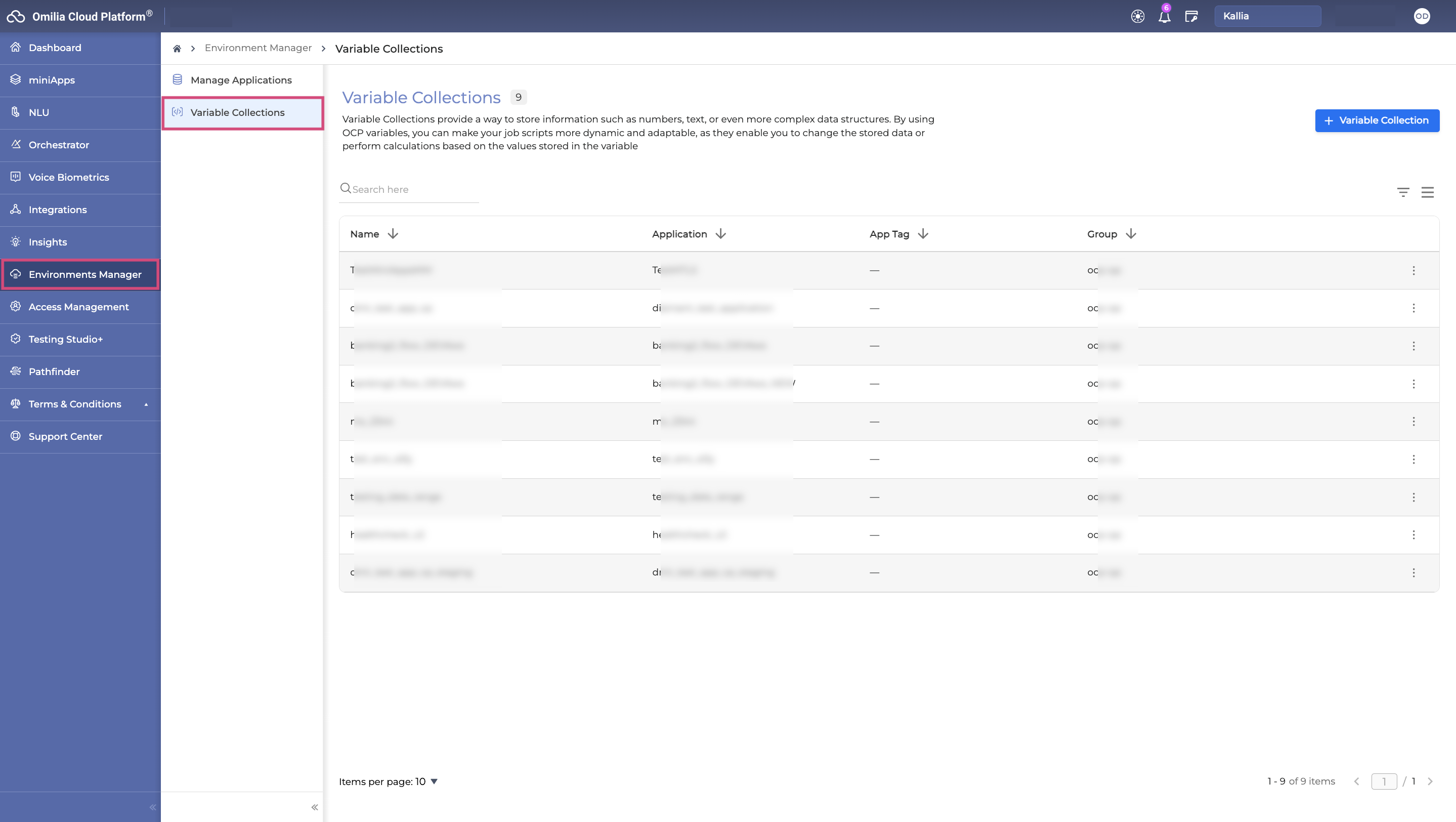Sort by Application column arrow

click(720, 234)
